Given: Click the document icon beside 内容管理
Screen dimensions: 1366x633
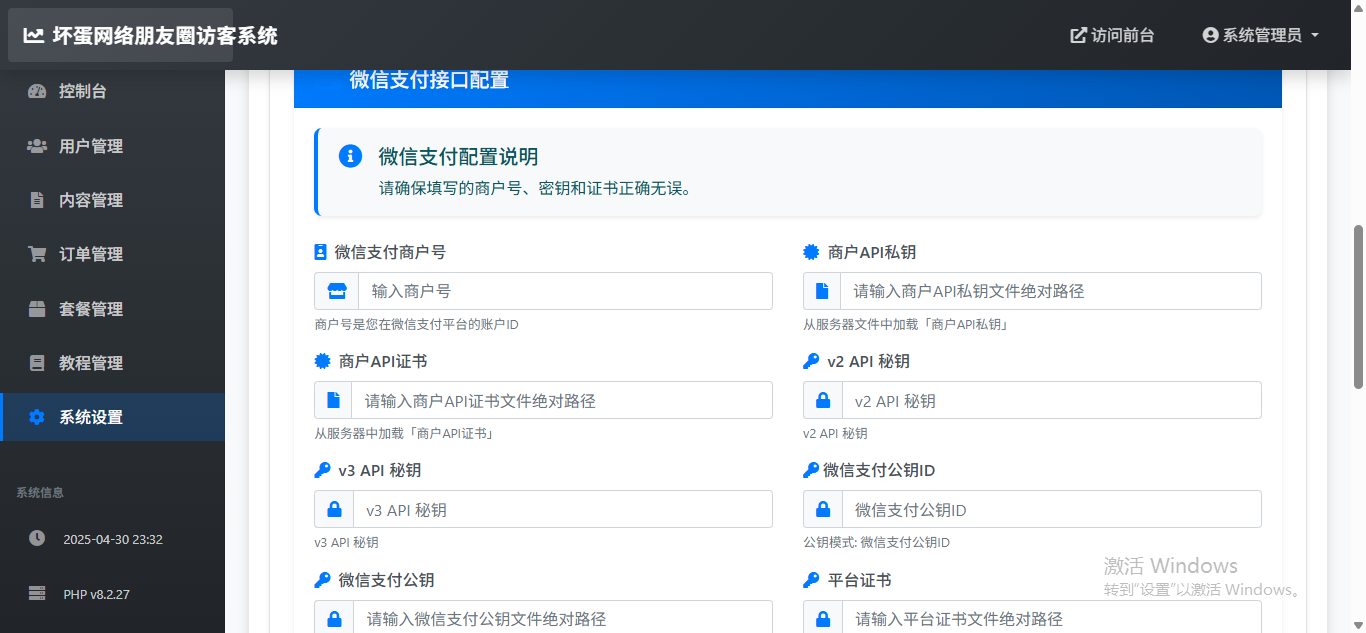Looking at the screenshot, I should pyautogui.click(x=37, y=200).
